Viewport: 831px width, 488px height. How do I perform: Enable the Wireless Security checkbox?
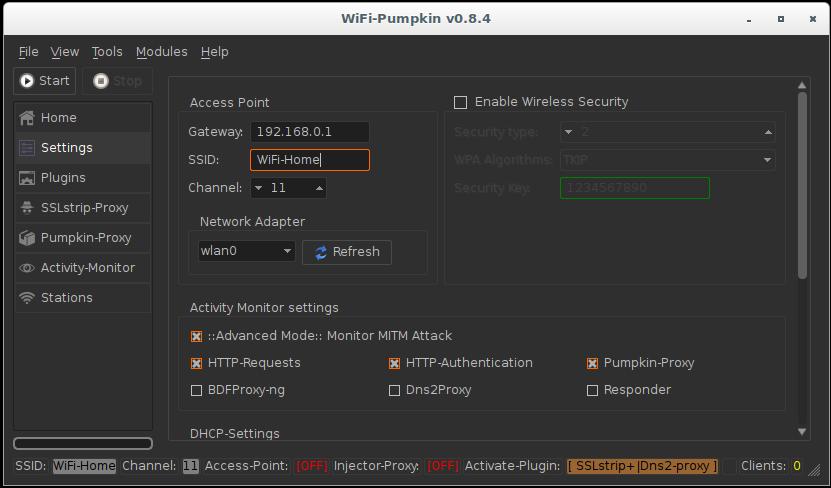click(x=461, y=102)
